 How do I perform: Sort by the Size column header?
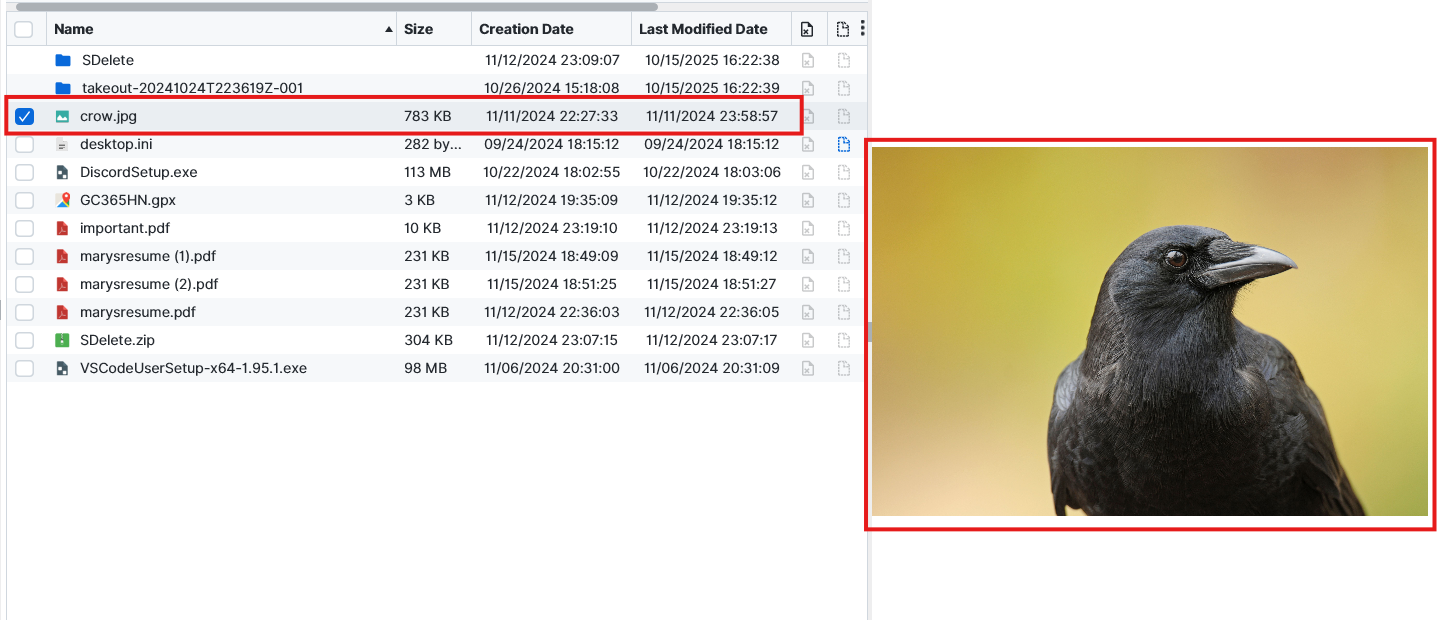418,29
